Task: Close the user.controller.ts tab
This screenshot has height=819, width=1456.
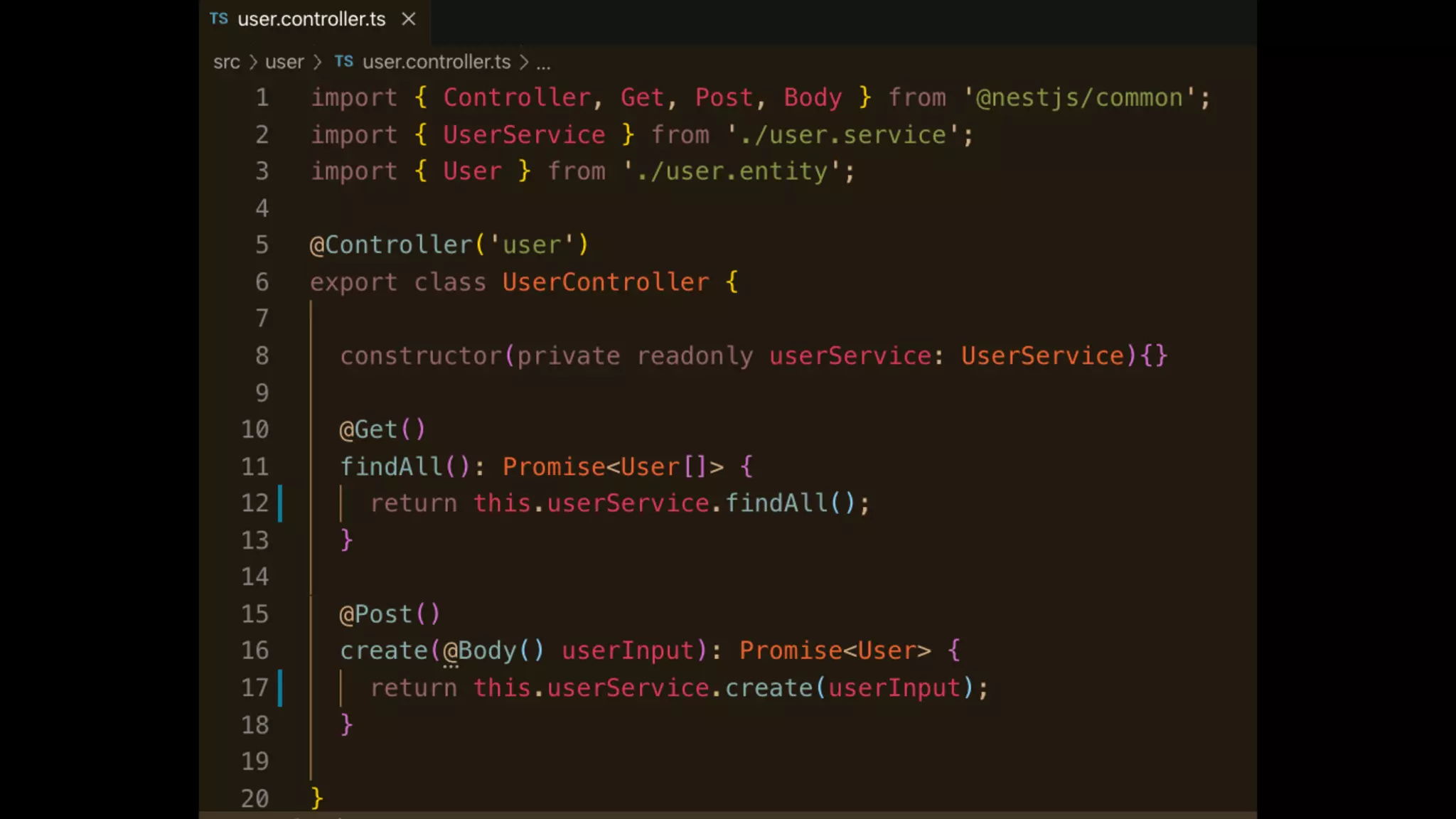Action: tap(408, 18)
